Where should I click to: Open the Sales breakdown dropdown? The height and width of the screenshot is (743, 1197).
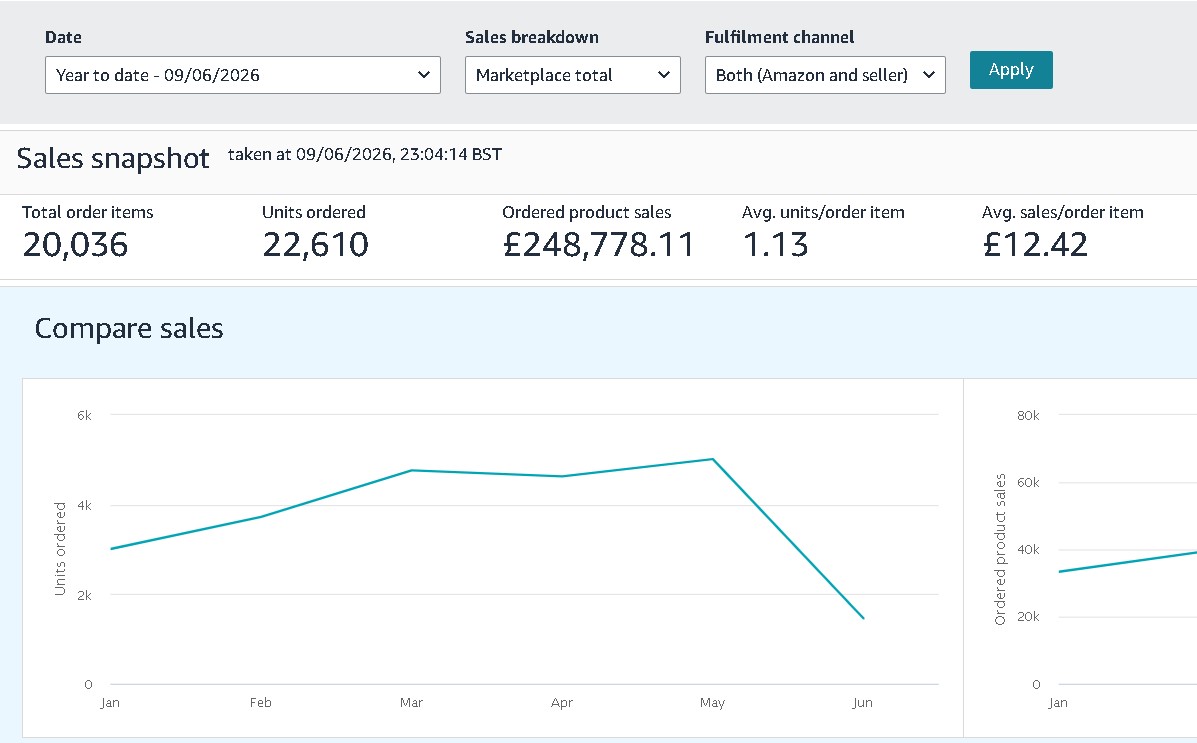[573, 75]
